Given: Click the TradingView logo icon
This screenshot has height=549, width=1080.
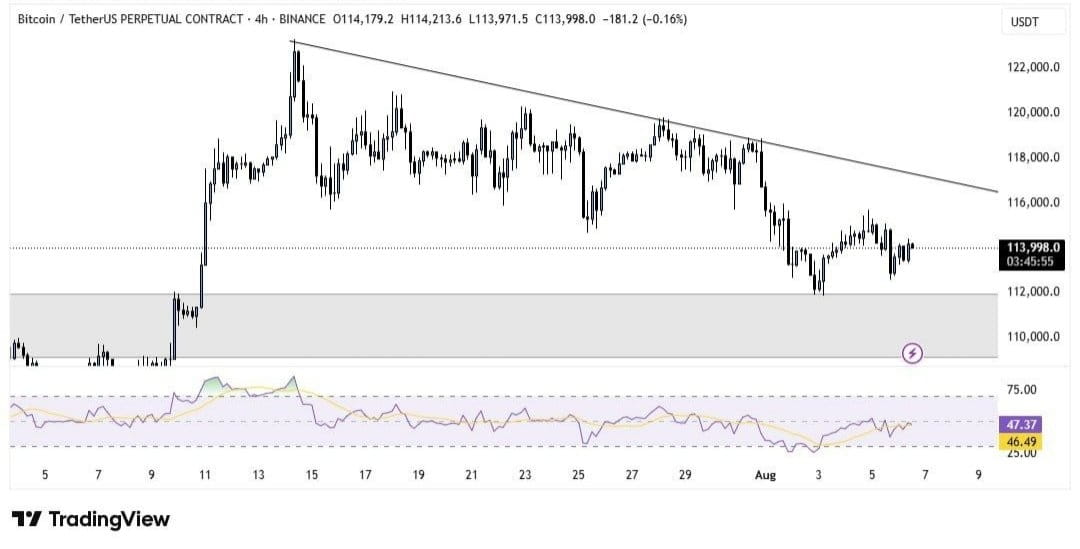Looking at the screenshot, I should [x=27, y=519].
